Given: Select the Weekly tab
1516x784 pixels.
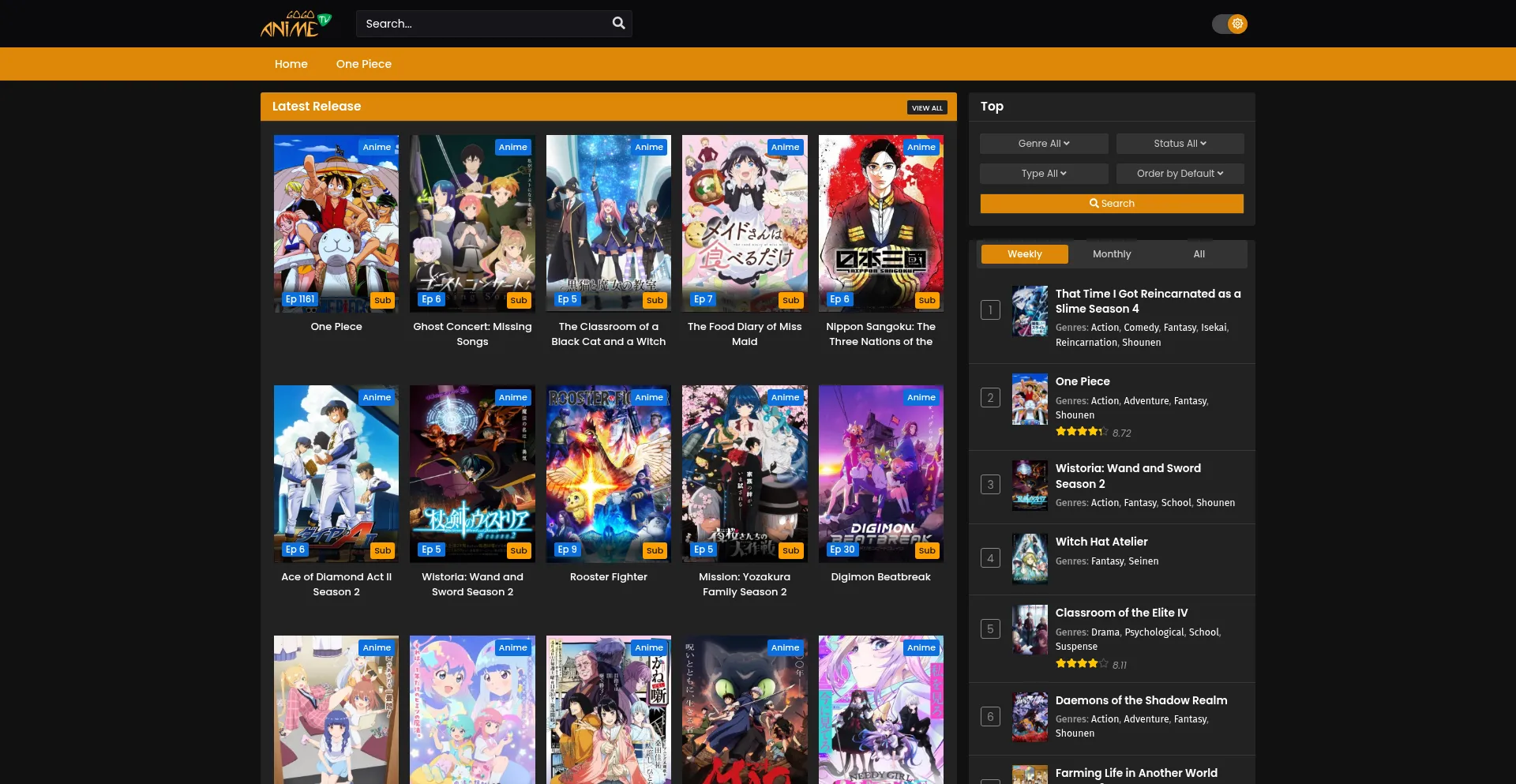Looking at the screenshot, I should [1025, 254].
